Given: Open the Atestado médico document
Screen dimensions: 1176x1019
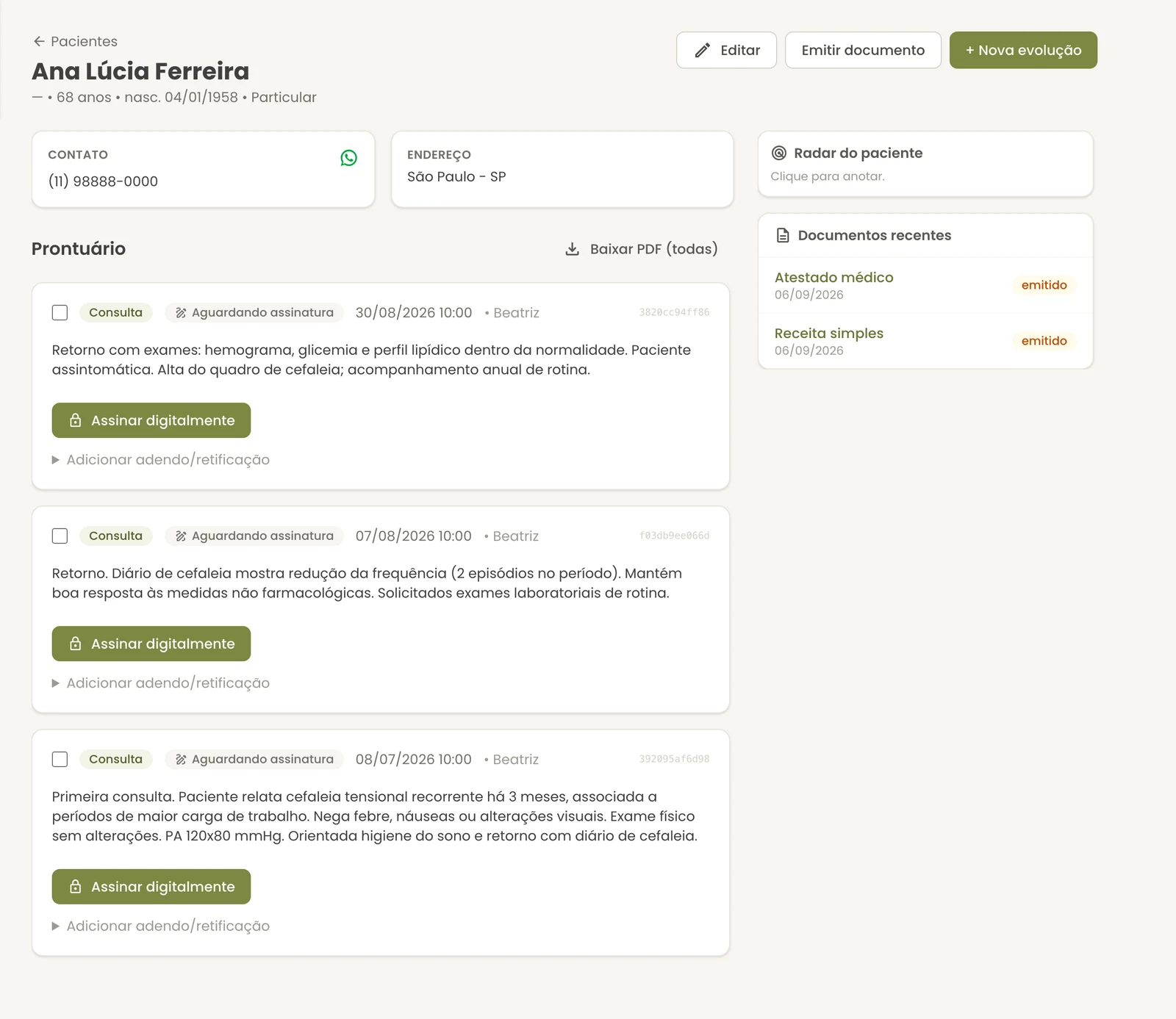Looking at the screenshot, I should click(834, 278).
